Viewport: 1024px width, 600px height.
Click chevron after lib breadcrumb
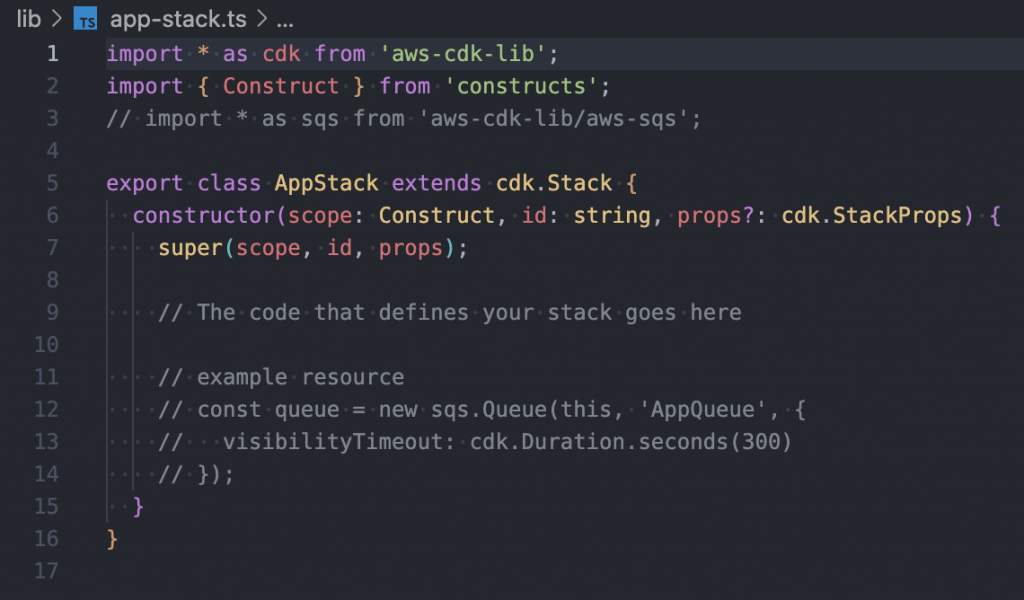[x=57, y=19]
